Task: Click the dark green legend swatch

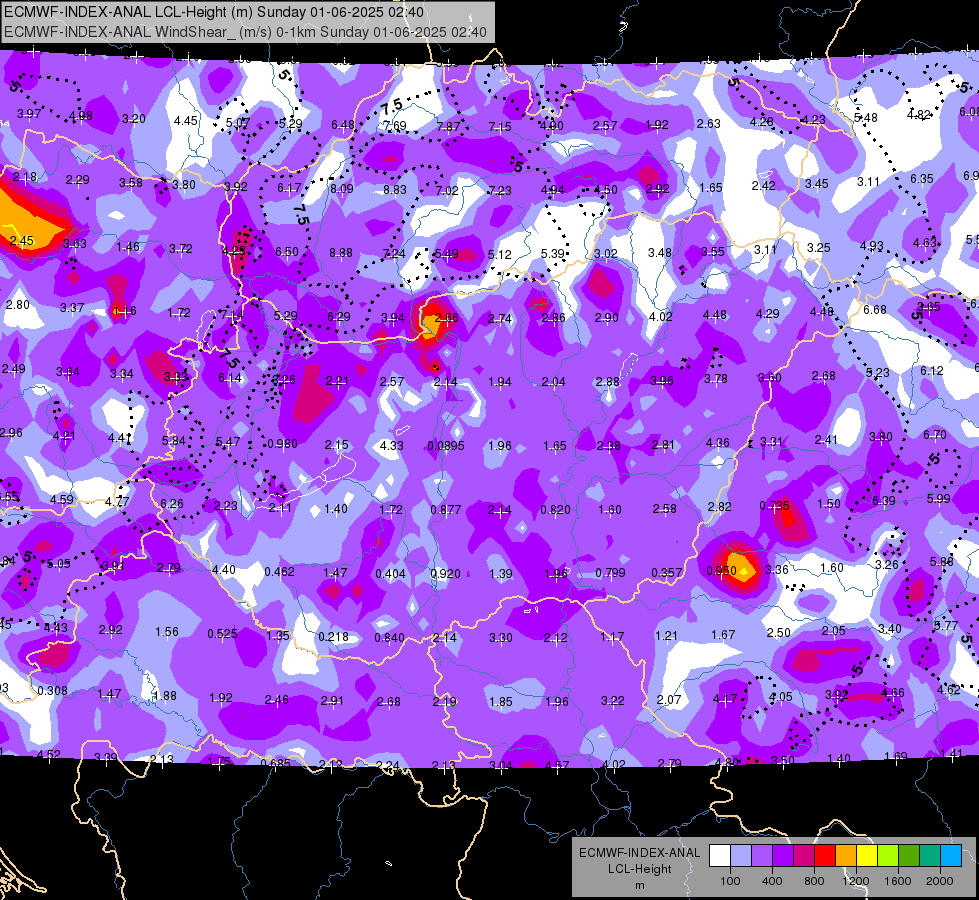Action: coord(909,856)
